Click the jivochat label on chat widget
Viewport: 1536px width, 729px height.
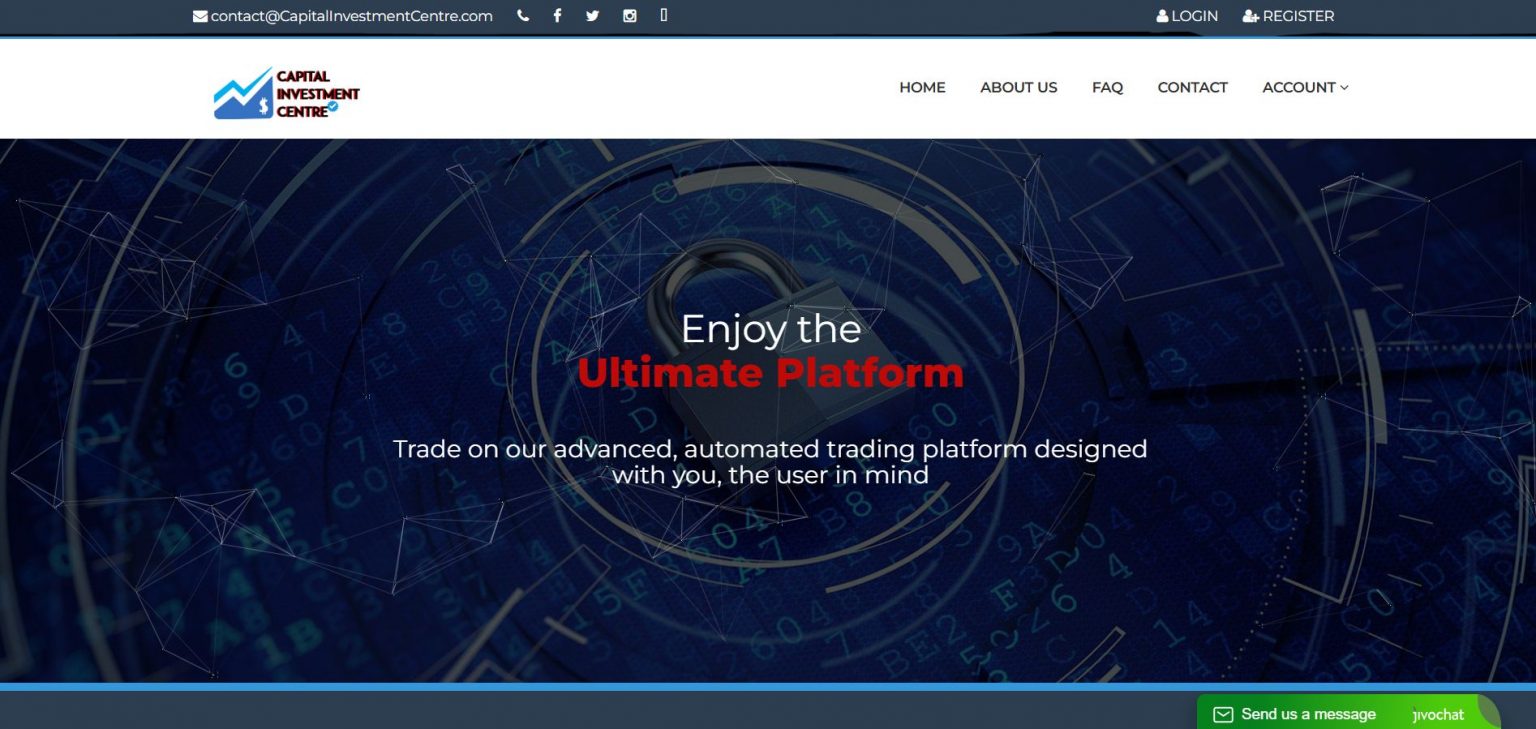click(1438, 714)
